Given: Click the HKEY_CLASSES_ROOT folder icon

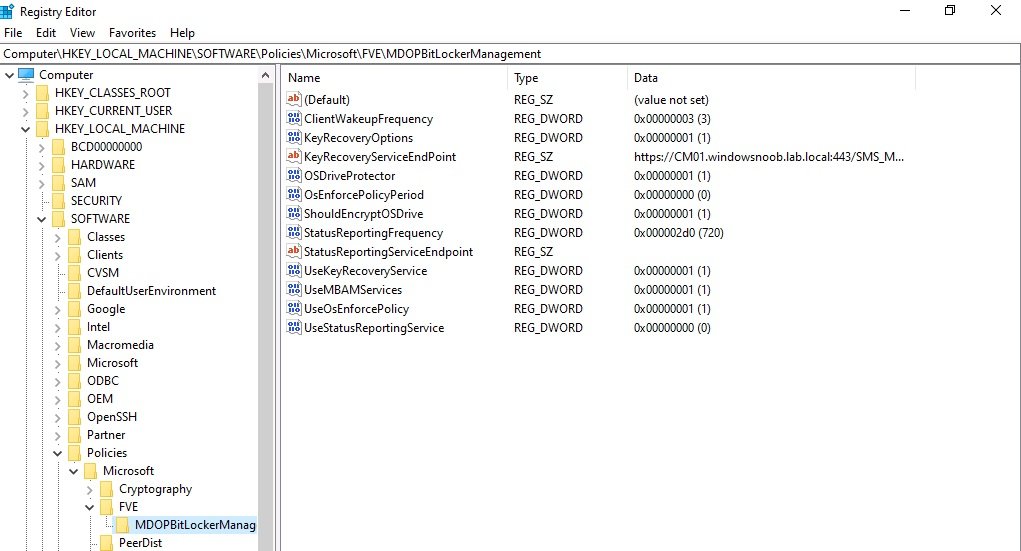Looking at the screenshot, I should coord(42,92).
